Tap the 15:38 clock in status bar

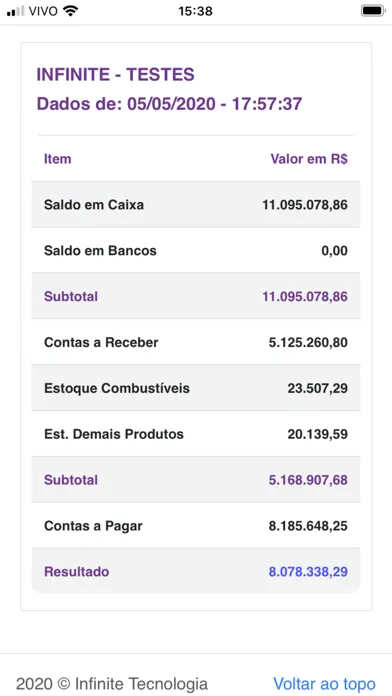195,11
